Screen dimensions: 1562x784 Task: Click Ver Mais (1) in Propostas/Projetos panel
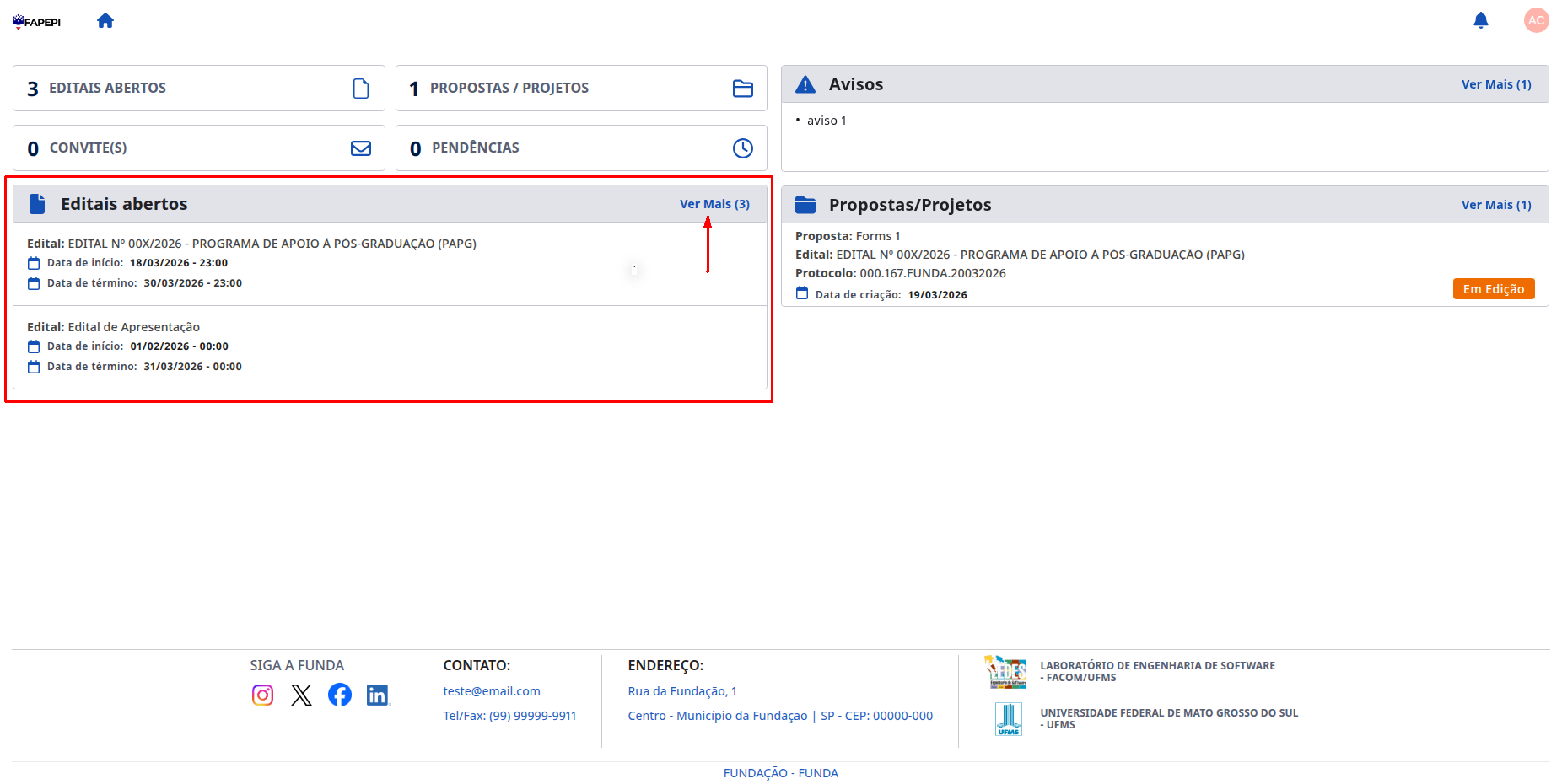pos(1496,205)
